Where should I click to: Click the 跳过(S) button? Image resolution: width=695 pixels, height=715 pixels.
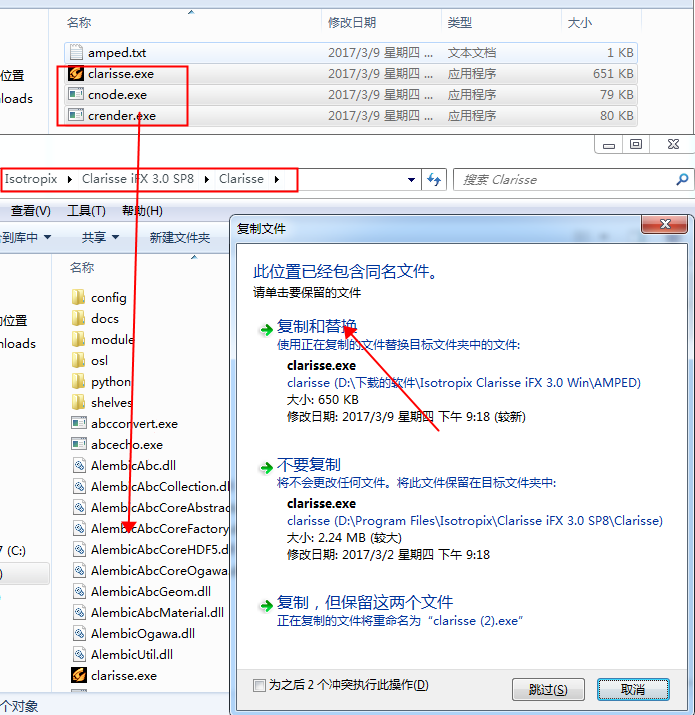point(548,689)
